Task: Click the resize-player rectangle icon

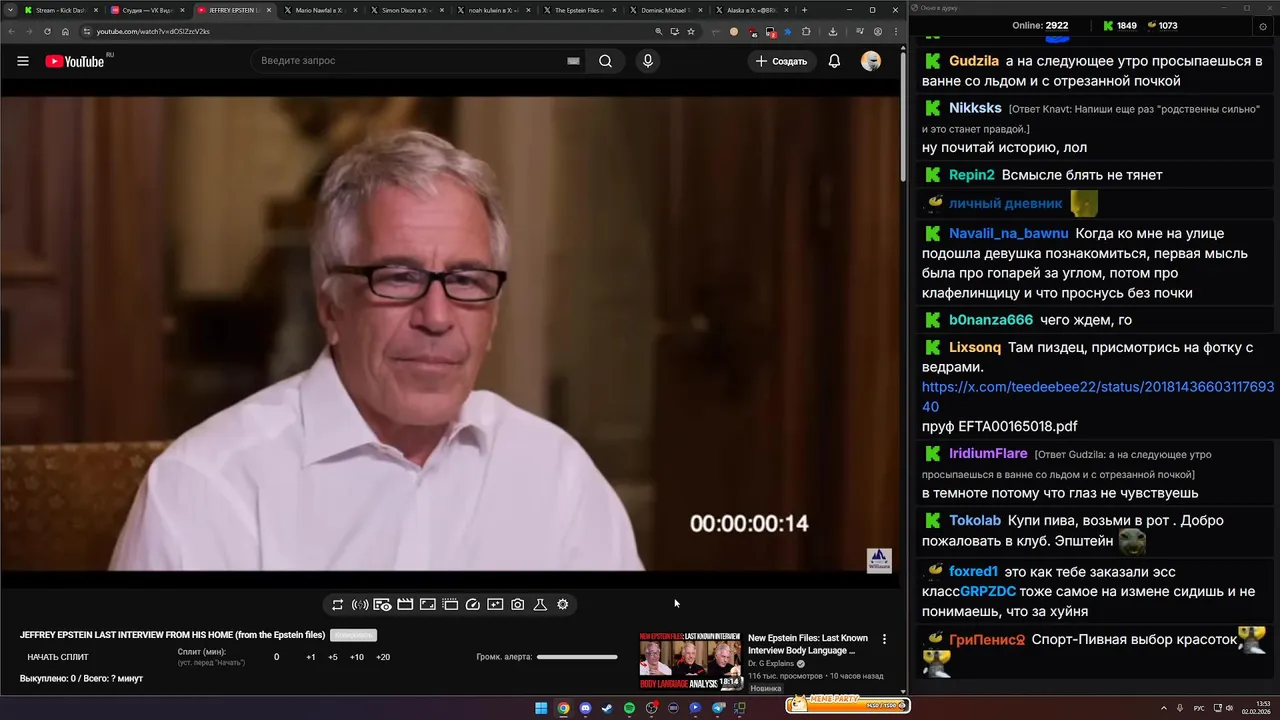Action: click(x=427, y=604)
